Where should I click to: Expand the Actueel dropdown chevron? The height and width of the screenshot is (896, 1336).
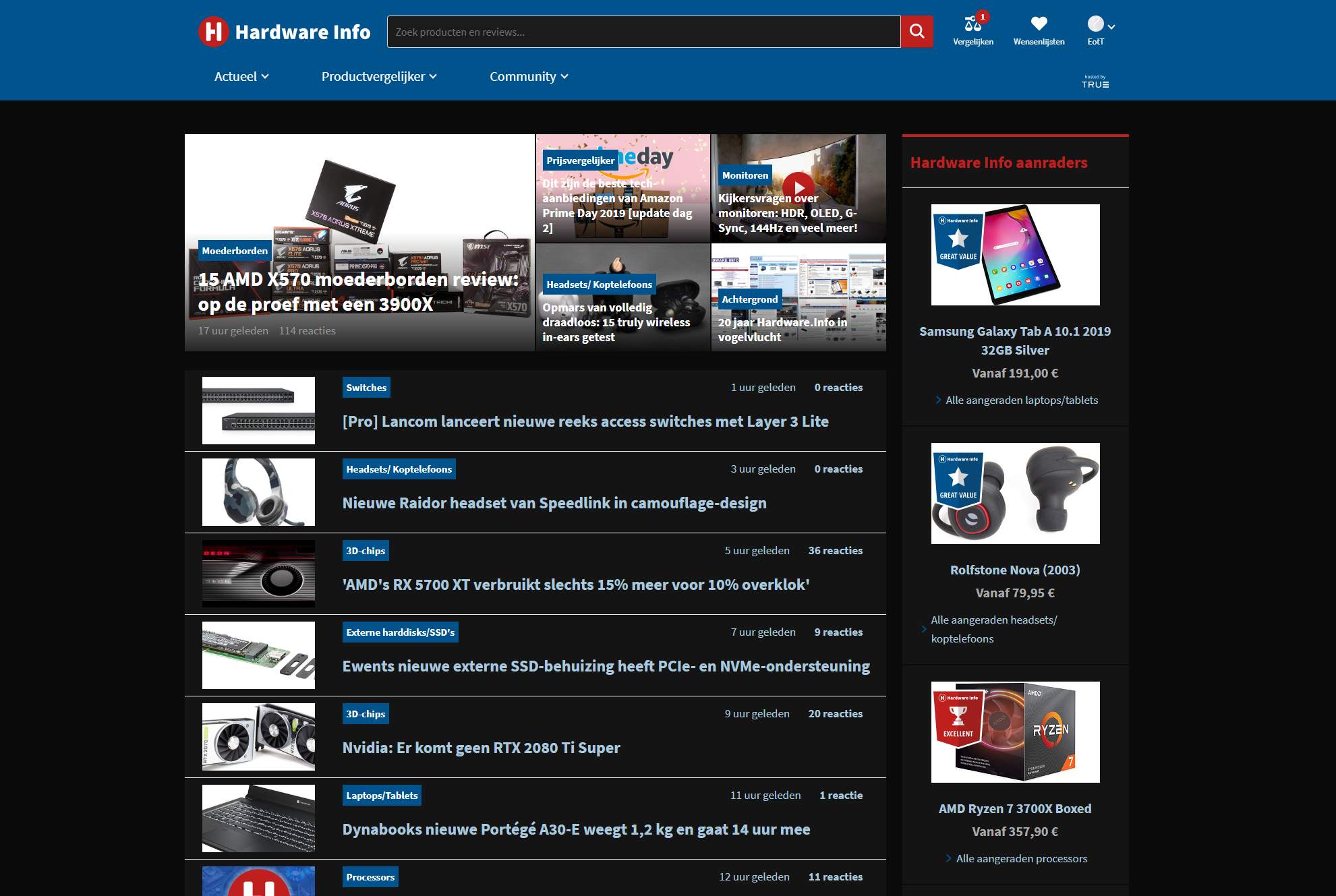265,76
